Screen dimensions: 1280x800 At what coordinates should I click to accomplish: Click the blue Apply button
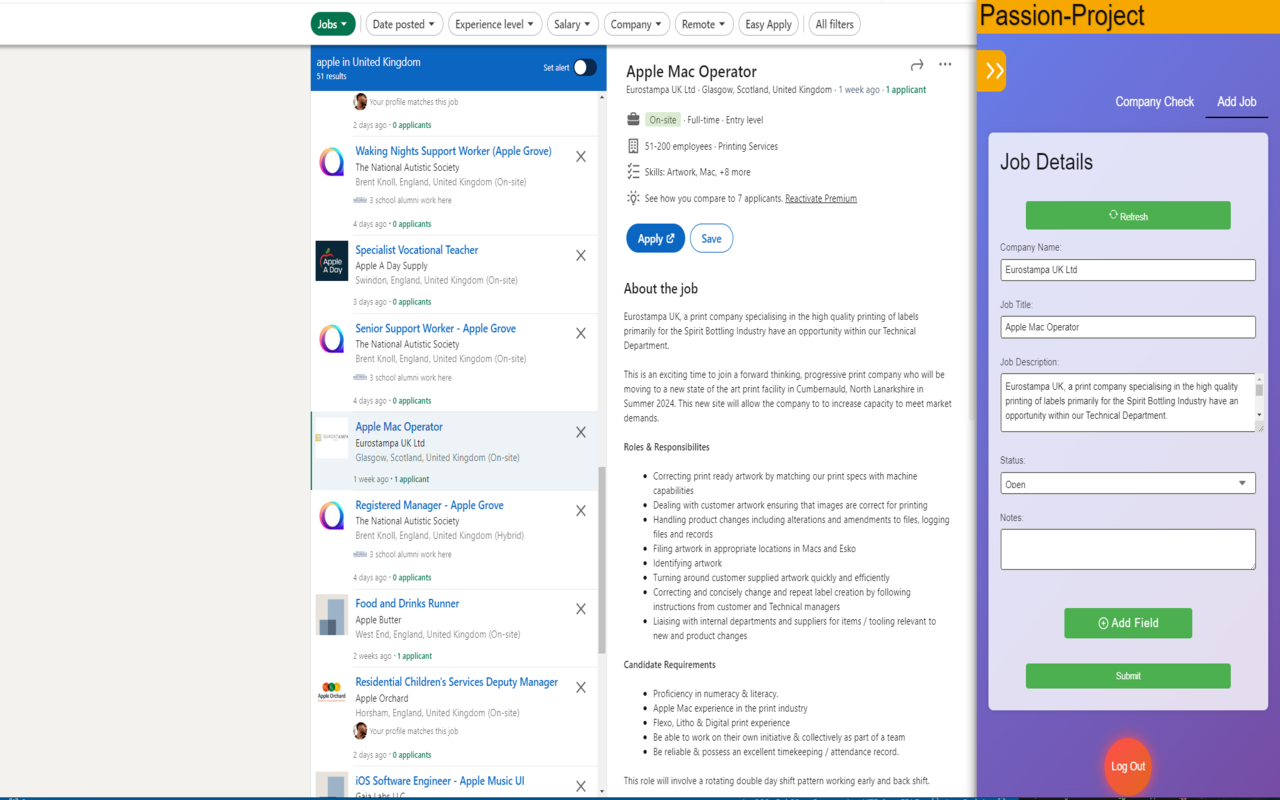[x=655, y=239]
